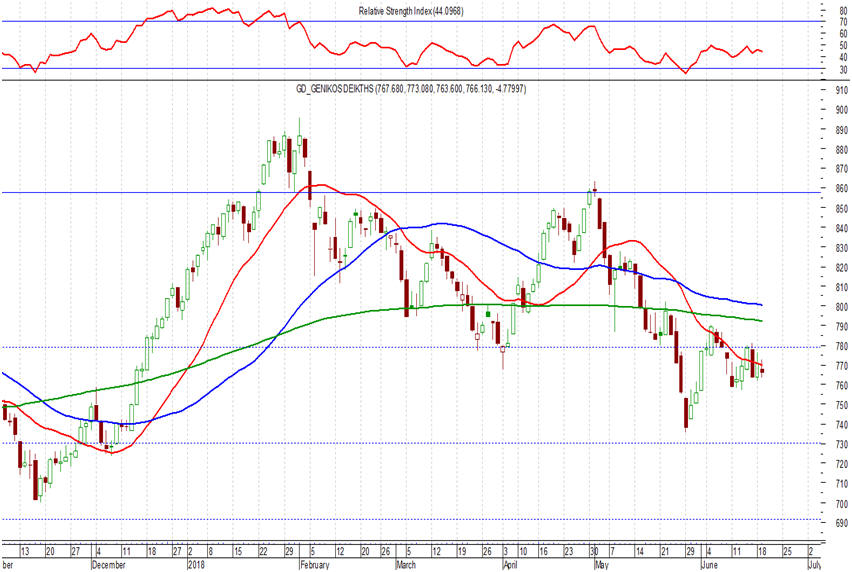852x572 pixels.
Task: Select the 900 price axis label
Action: 842,110
